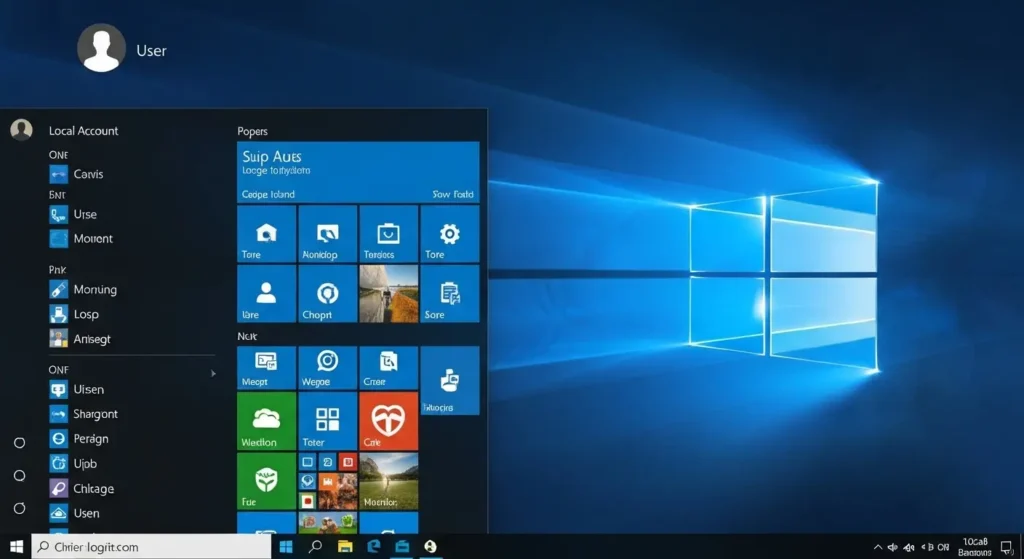
Task: Open the Losp app entry
Action: (74, 314)
